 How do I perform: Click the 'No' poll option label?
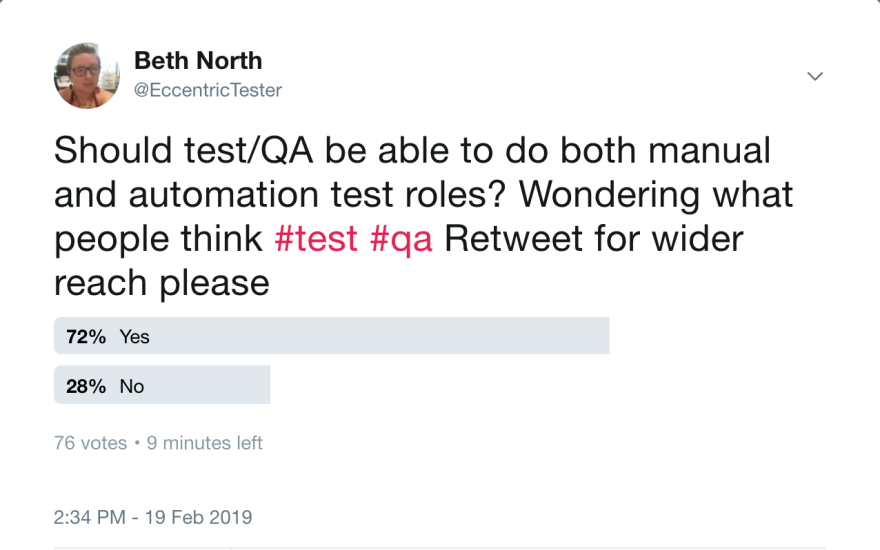click(132, 386)
